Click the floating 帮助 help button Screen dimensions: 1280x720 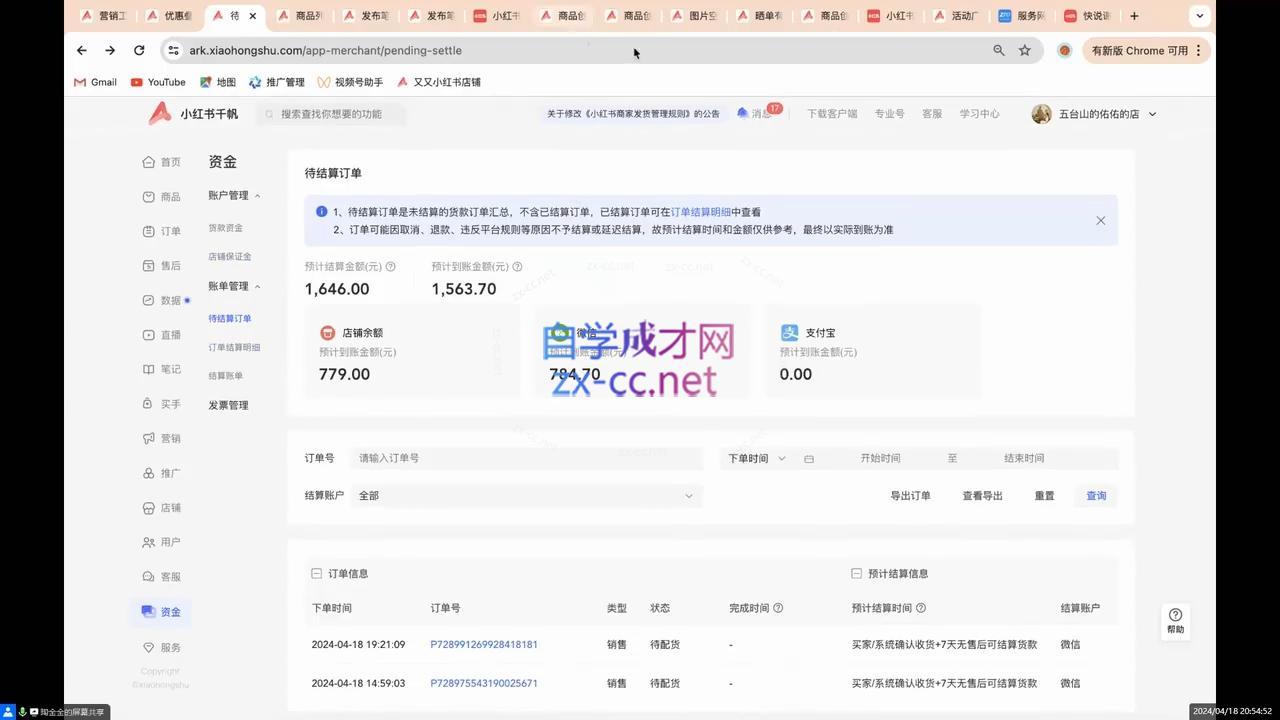point(1175,621)
